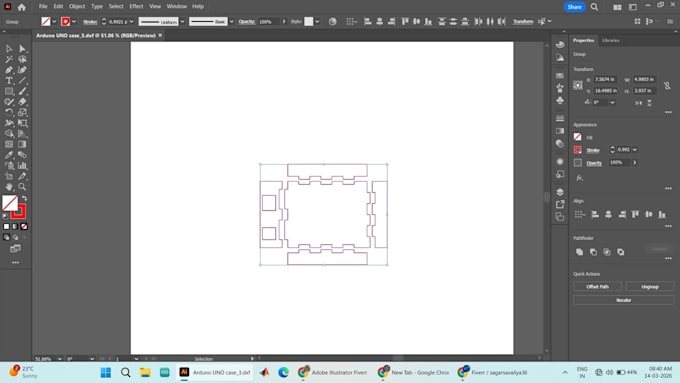Image resolution: width=680 pixels, height=383 pixels.
Task: Reset default fill and stroke
Action: click(x=5, y=216)
